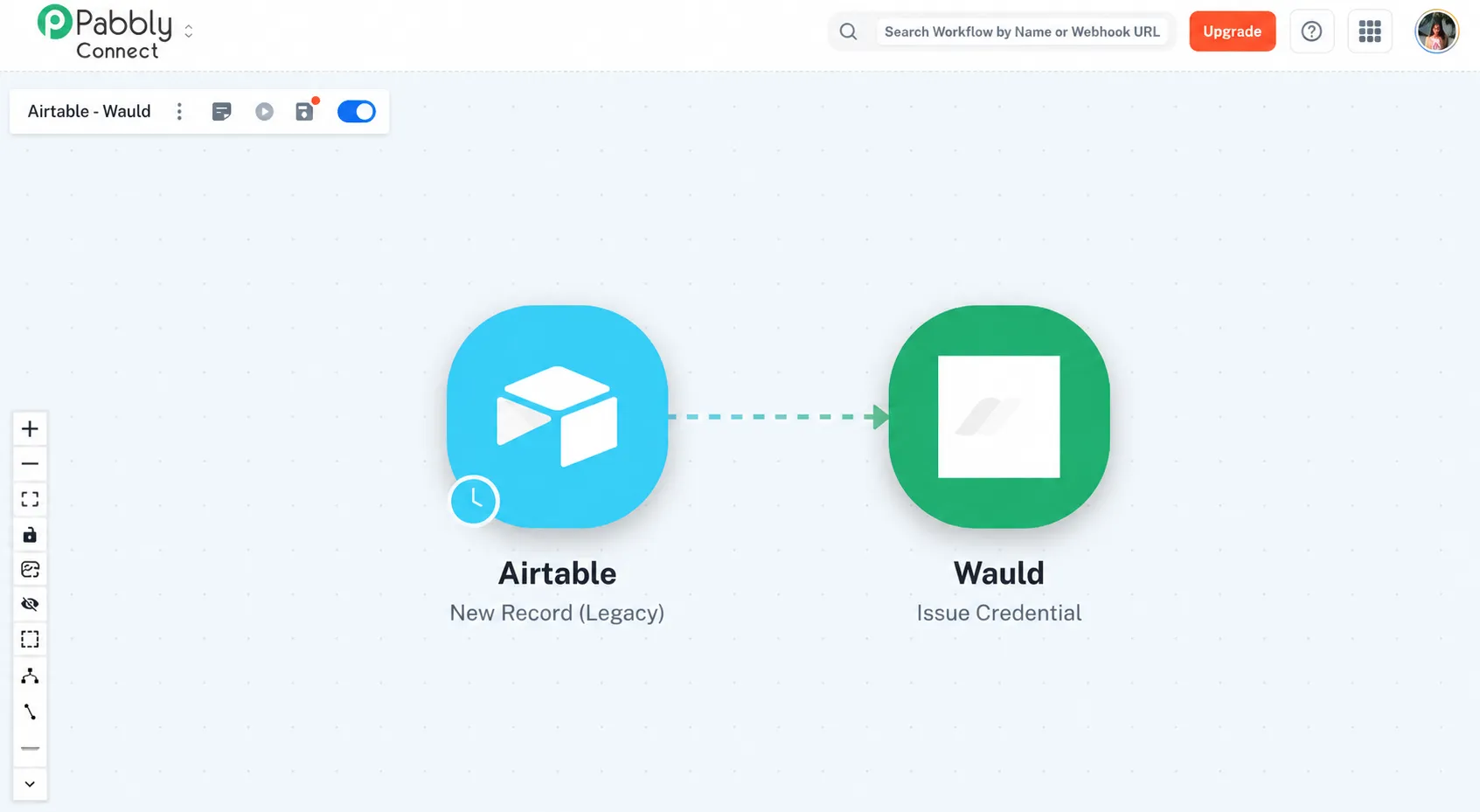Save the workflow with disk icon
The width and height of the screenshot is (1480, 812).
pos(304,111)
